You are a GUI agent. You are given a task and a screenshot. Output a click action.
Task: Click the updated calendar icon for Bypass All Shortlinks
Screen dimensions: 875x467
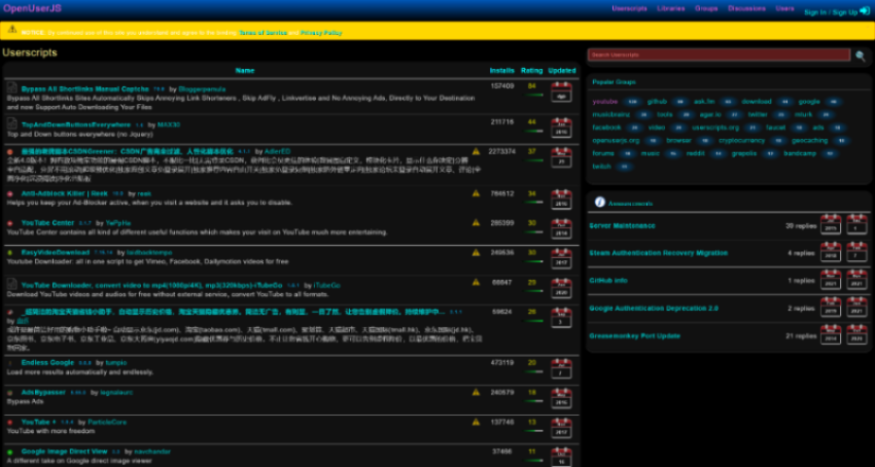[x=561, y=92]
